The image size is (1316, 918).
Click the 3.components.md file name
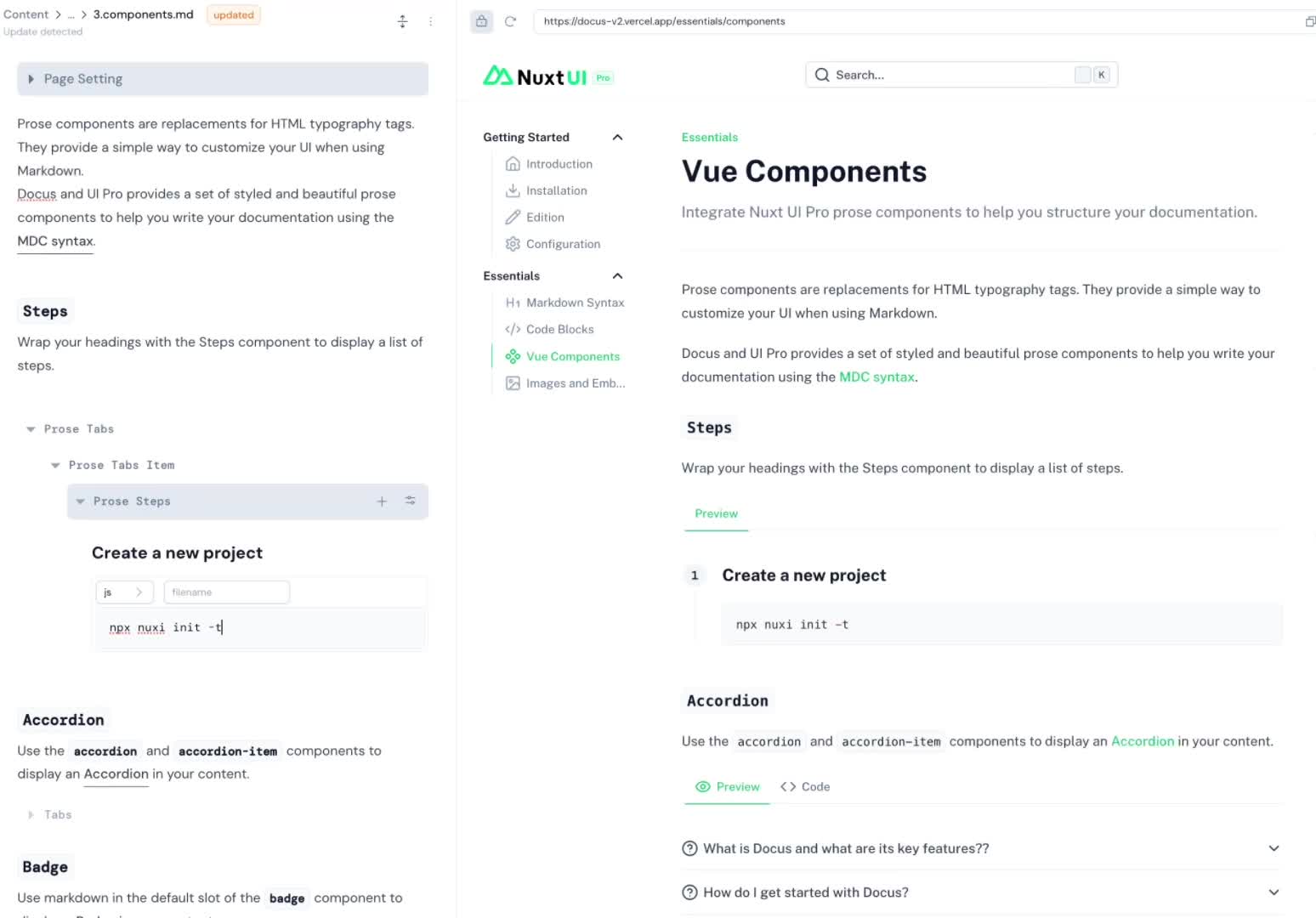pos(144,14)
